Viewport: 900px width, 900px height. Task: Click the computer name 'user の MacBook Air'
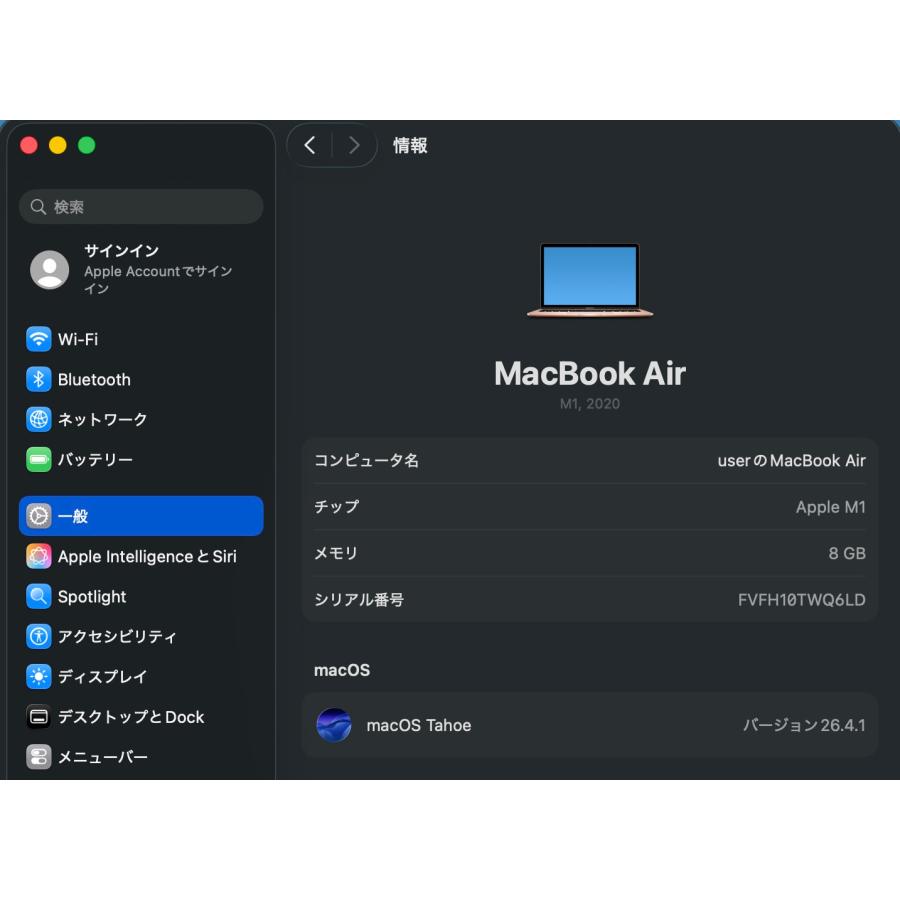click(792, 461)
